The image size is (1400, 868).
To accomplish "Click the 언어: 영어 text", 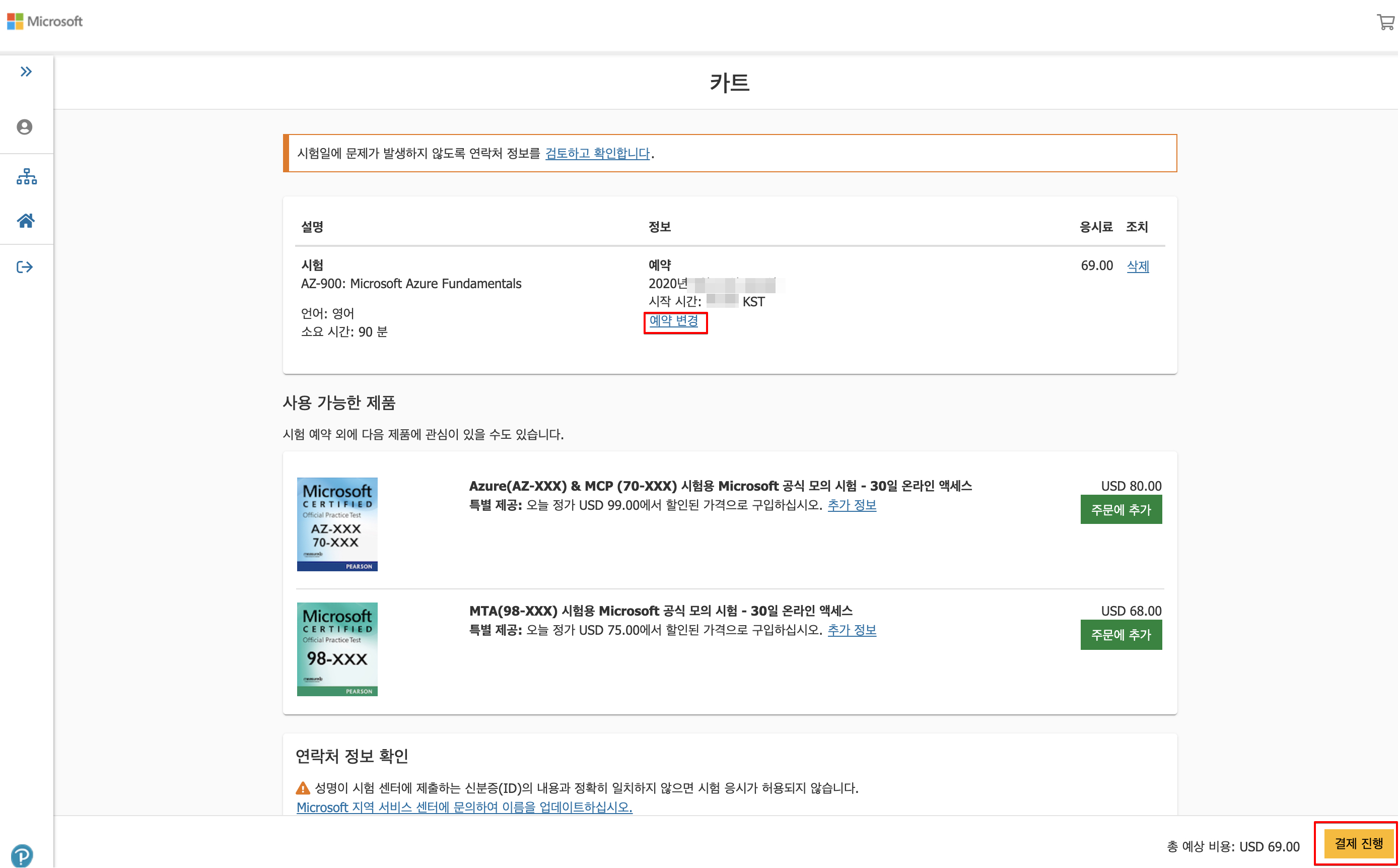I will (x=328, y=314).
